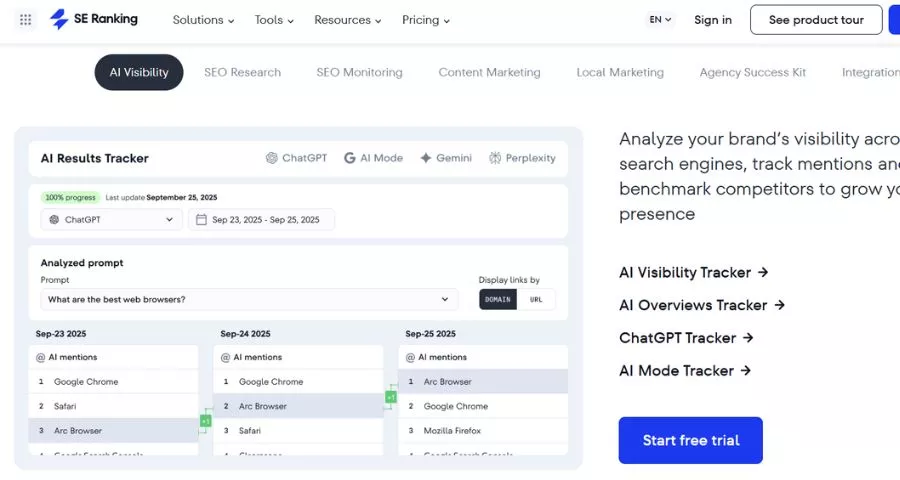Click the Sign in link

coord(713,20)
